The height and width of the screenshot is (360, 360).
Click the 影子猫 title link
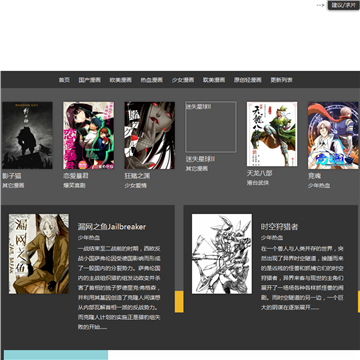[12, 176]
